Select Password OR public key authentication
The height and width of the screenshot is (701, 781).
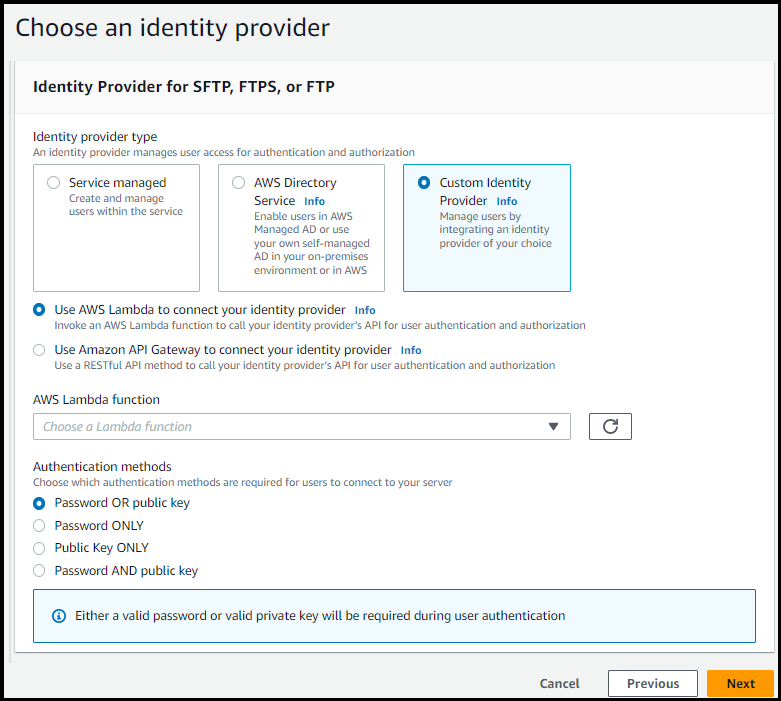[39, 503]
